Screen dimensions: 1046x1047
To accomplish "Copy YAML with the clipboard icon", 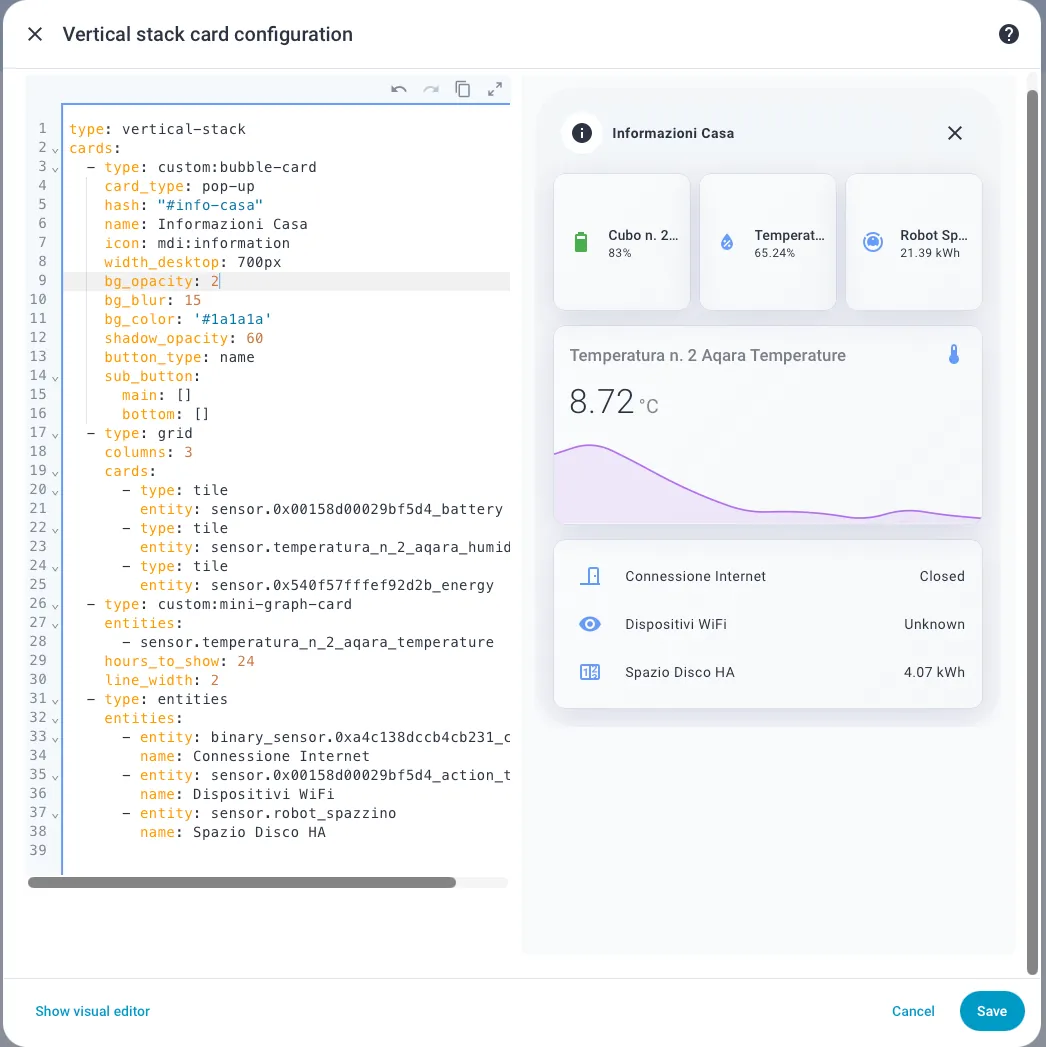I will (x=463, y=89).
